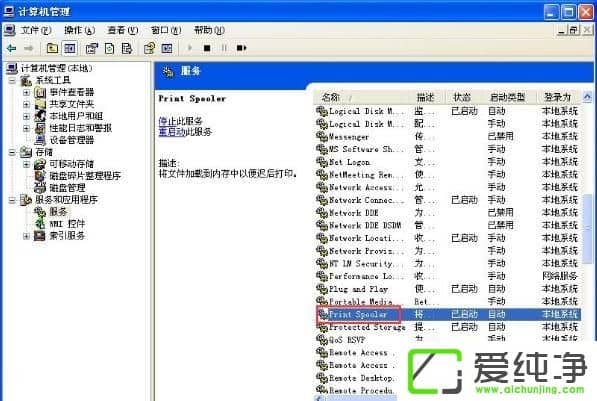Toggle the Show/Hide console tree toolbar icon
597x401 pixels.
(70, 48)
